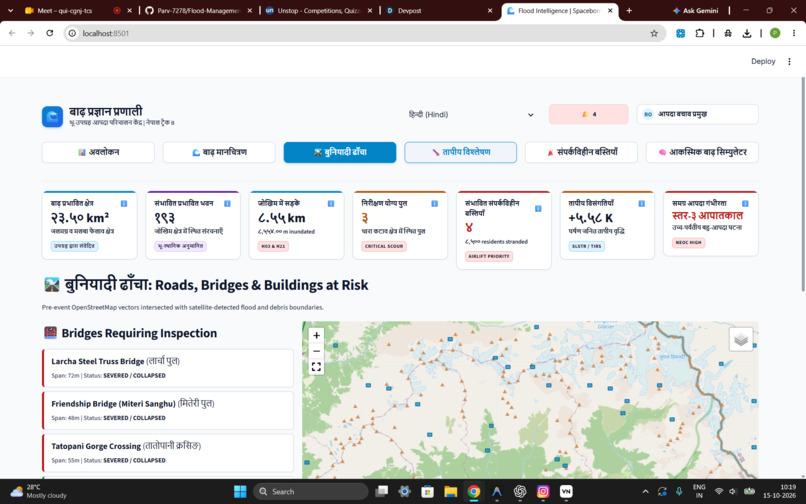Click the CRITICAL SCOUR badge
Screen dimensions: 806x504
click(384, 246)
